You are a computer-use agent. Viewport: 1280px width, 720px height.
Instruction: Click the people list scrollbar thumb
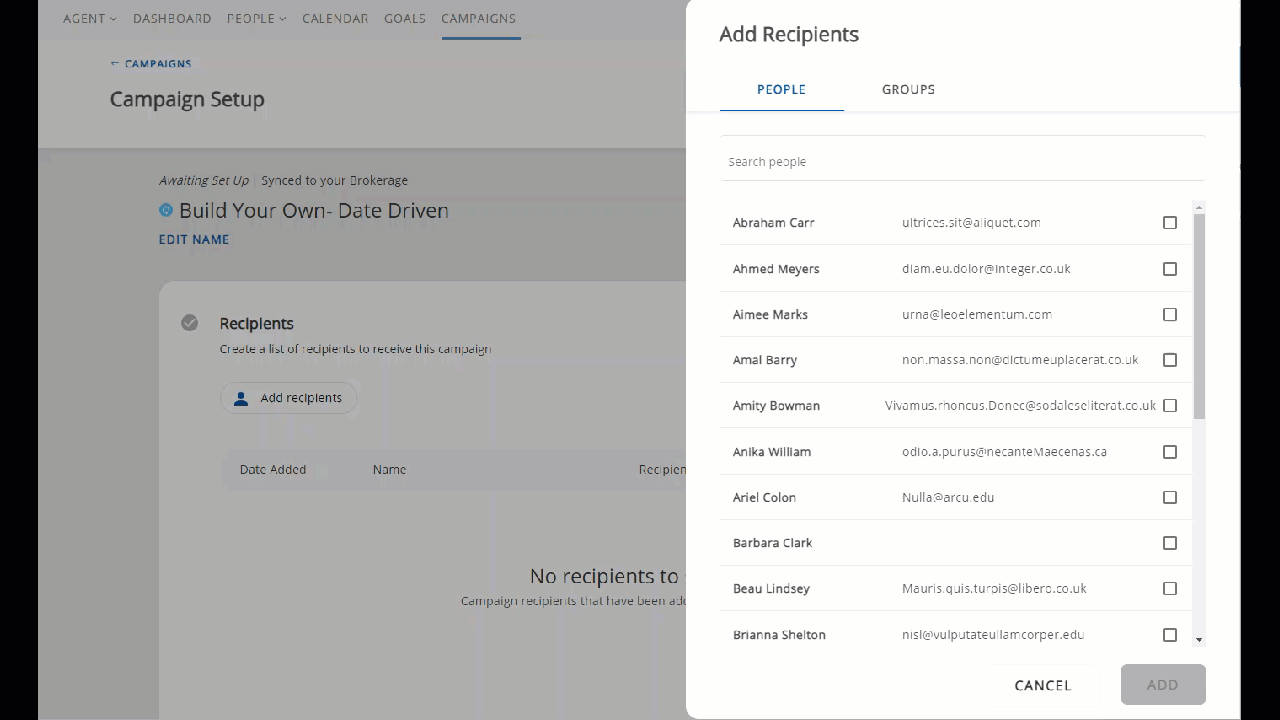point(1199,315)
